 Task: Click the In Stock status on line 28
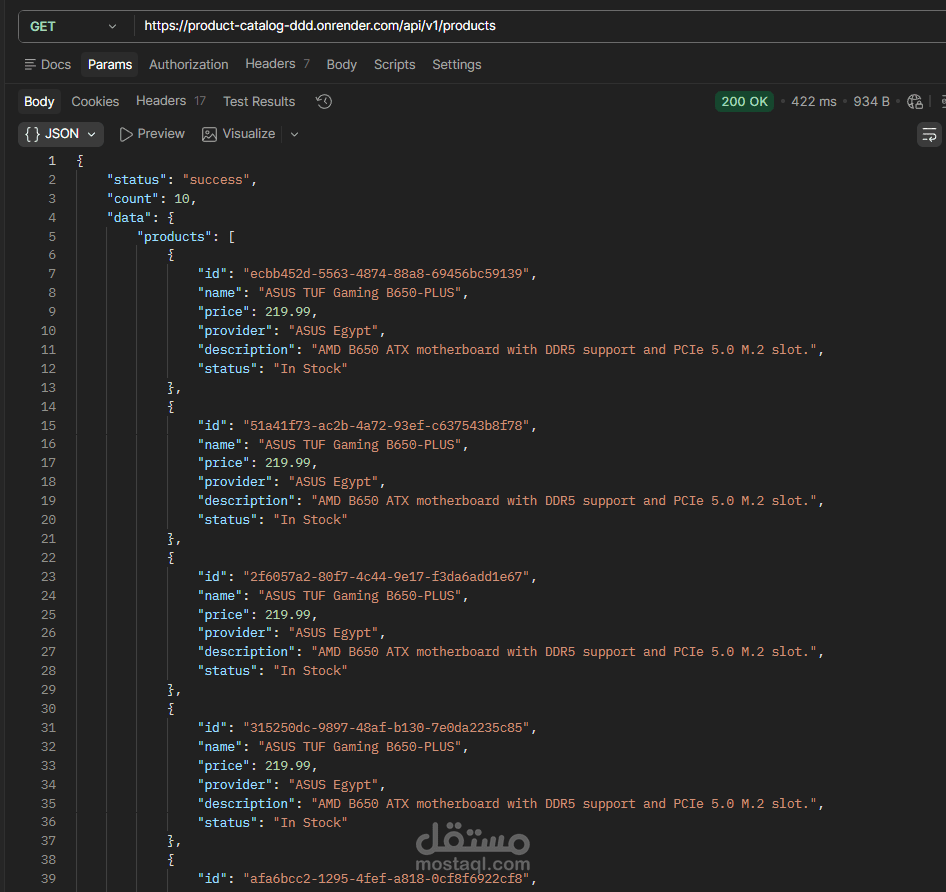click(x=311, y=671)
